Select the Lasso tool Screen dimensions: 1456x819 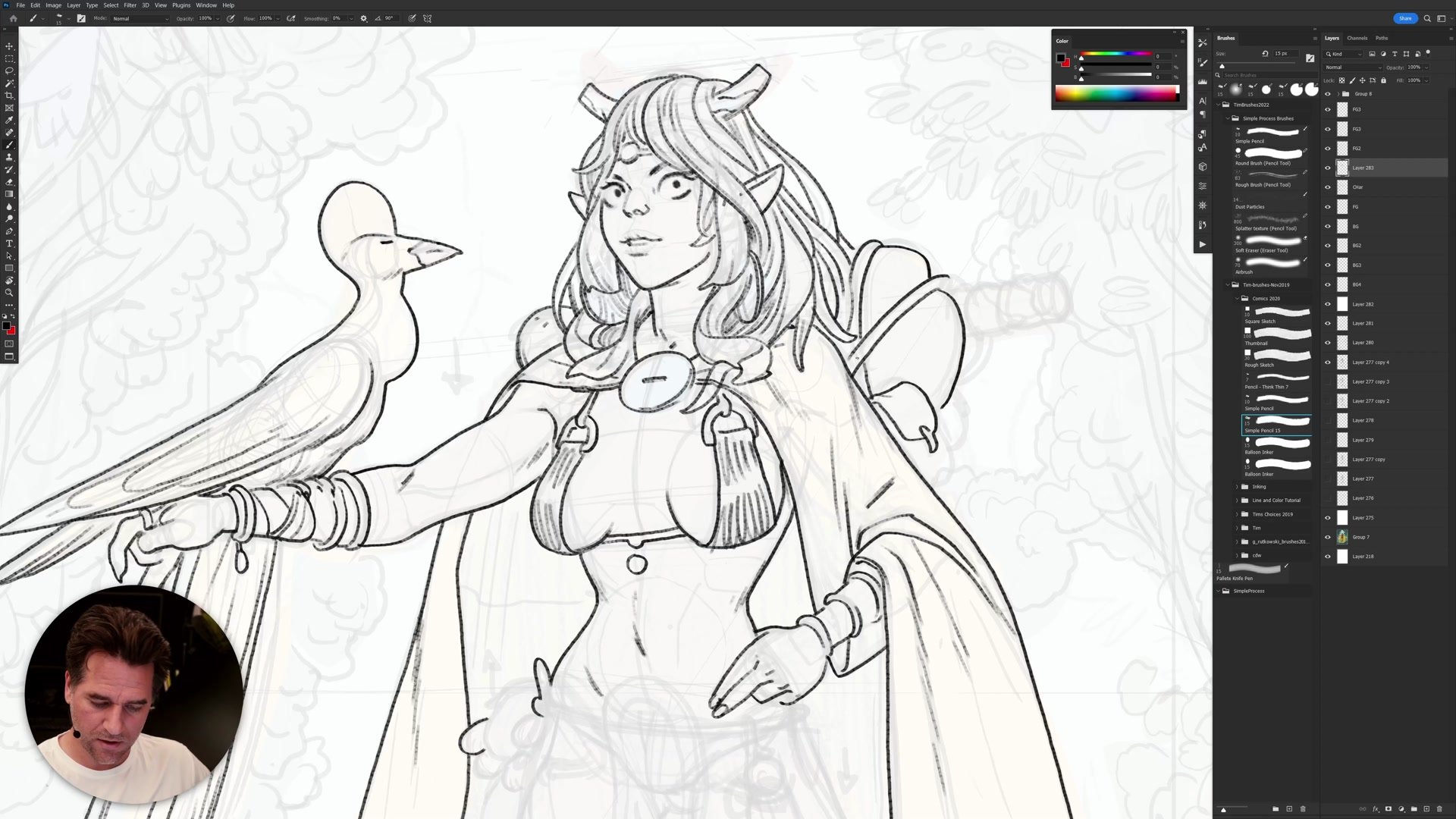(9, 71)
